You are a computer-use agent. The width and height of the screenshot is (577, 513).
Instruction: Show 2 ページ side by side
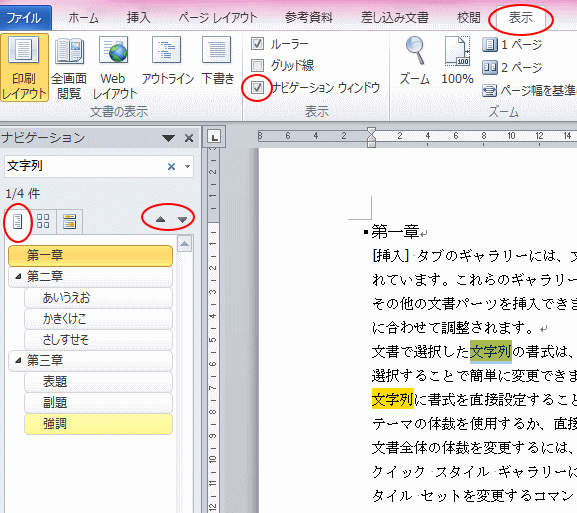point(512,68)
